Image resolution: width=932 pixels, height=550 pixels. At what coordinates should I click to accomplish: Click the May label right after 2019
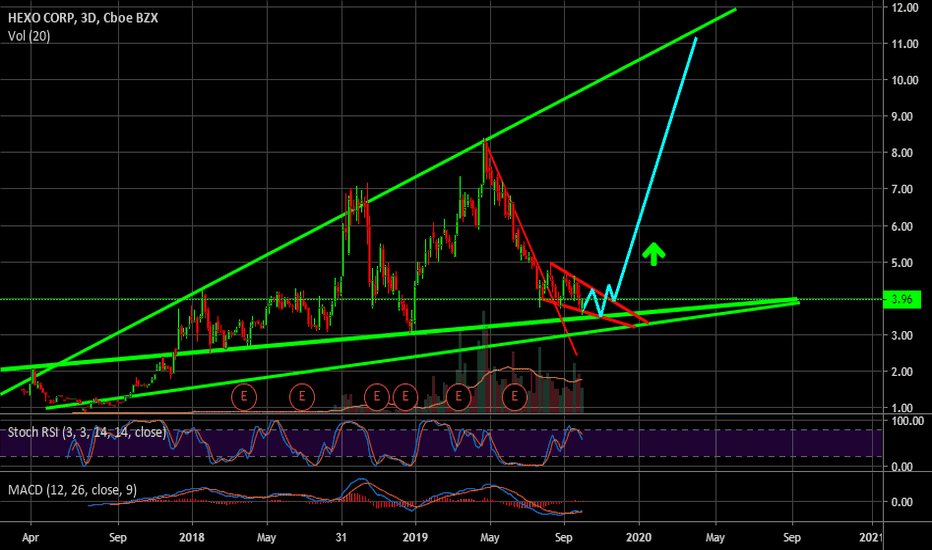(x=489, y=538)
